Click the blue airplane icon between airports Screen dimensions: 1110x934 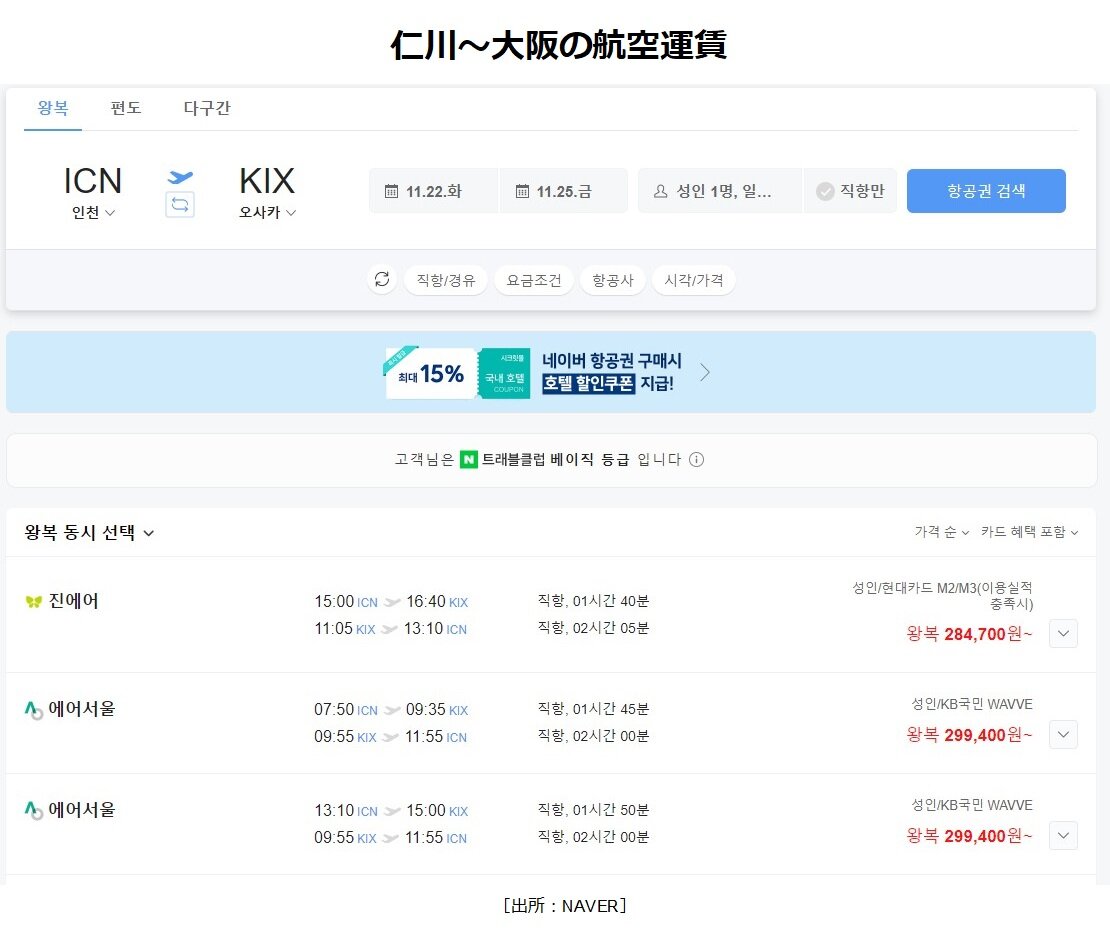pos(180,176)
